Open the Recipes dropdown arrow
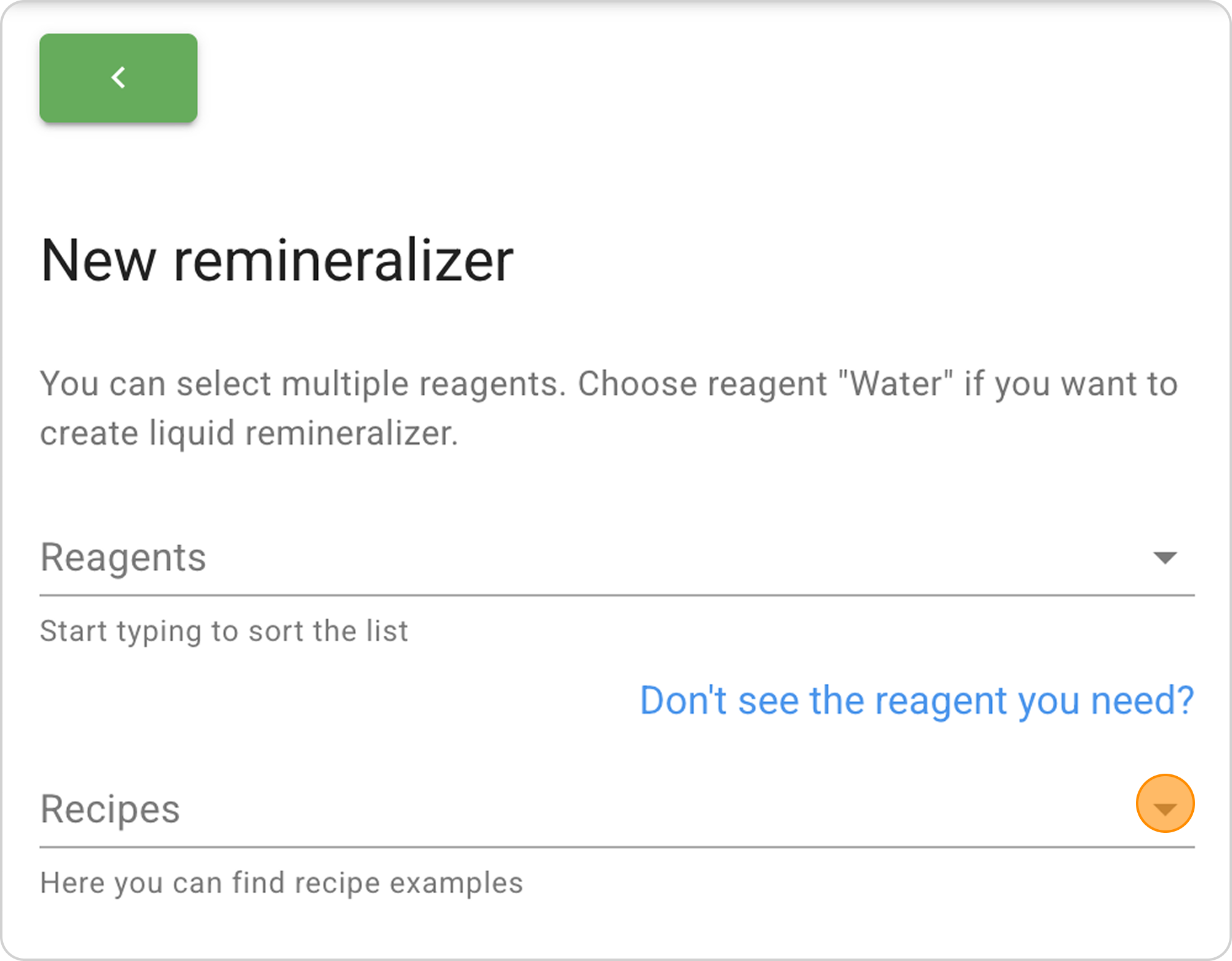Screen dimensions: 1232x961 pos(1164,809)
